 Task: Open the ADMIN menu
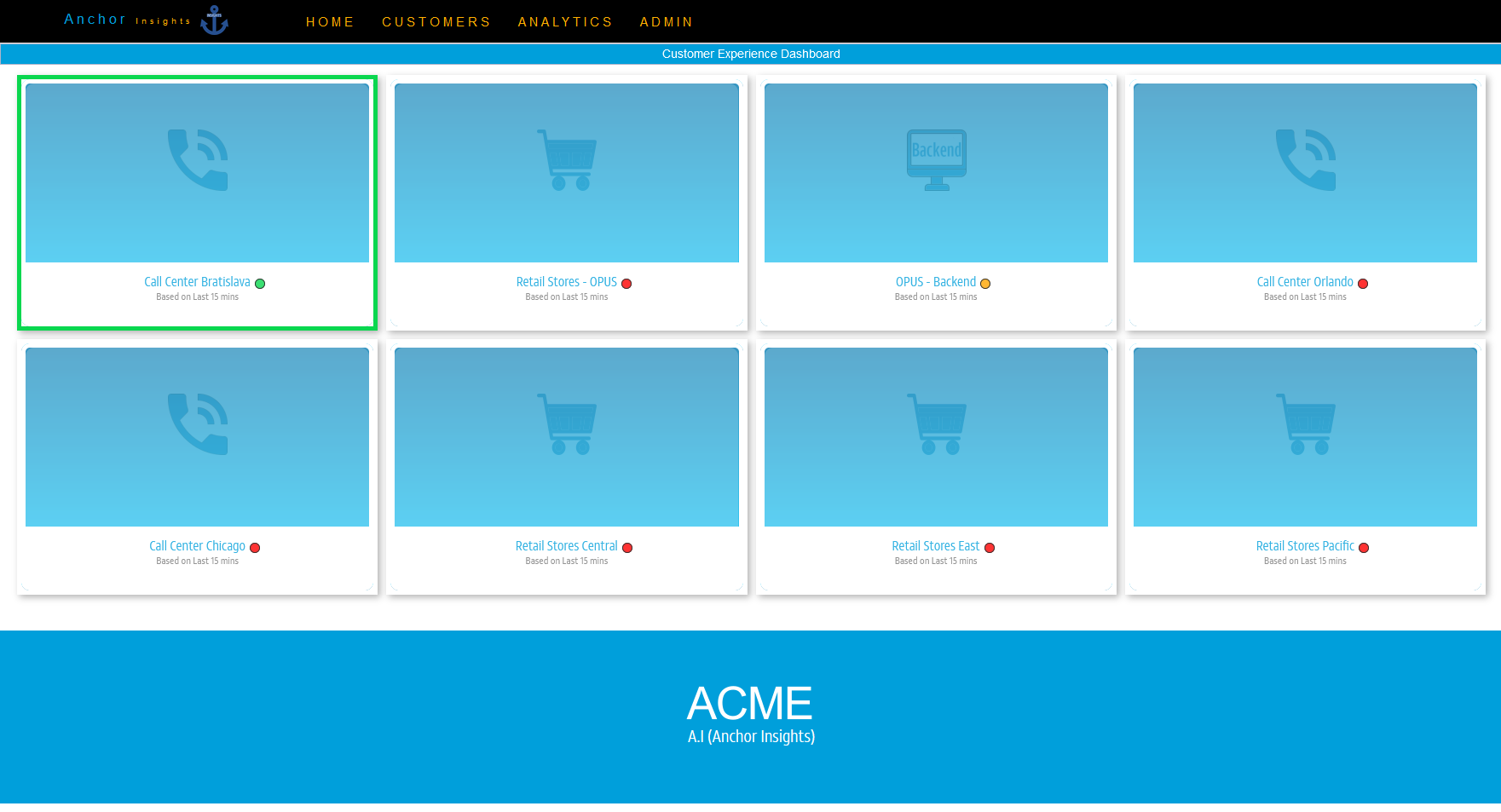[667, 22]
